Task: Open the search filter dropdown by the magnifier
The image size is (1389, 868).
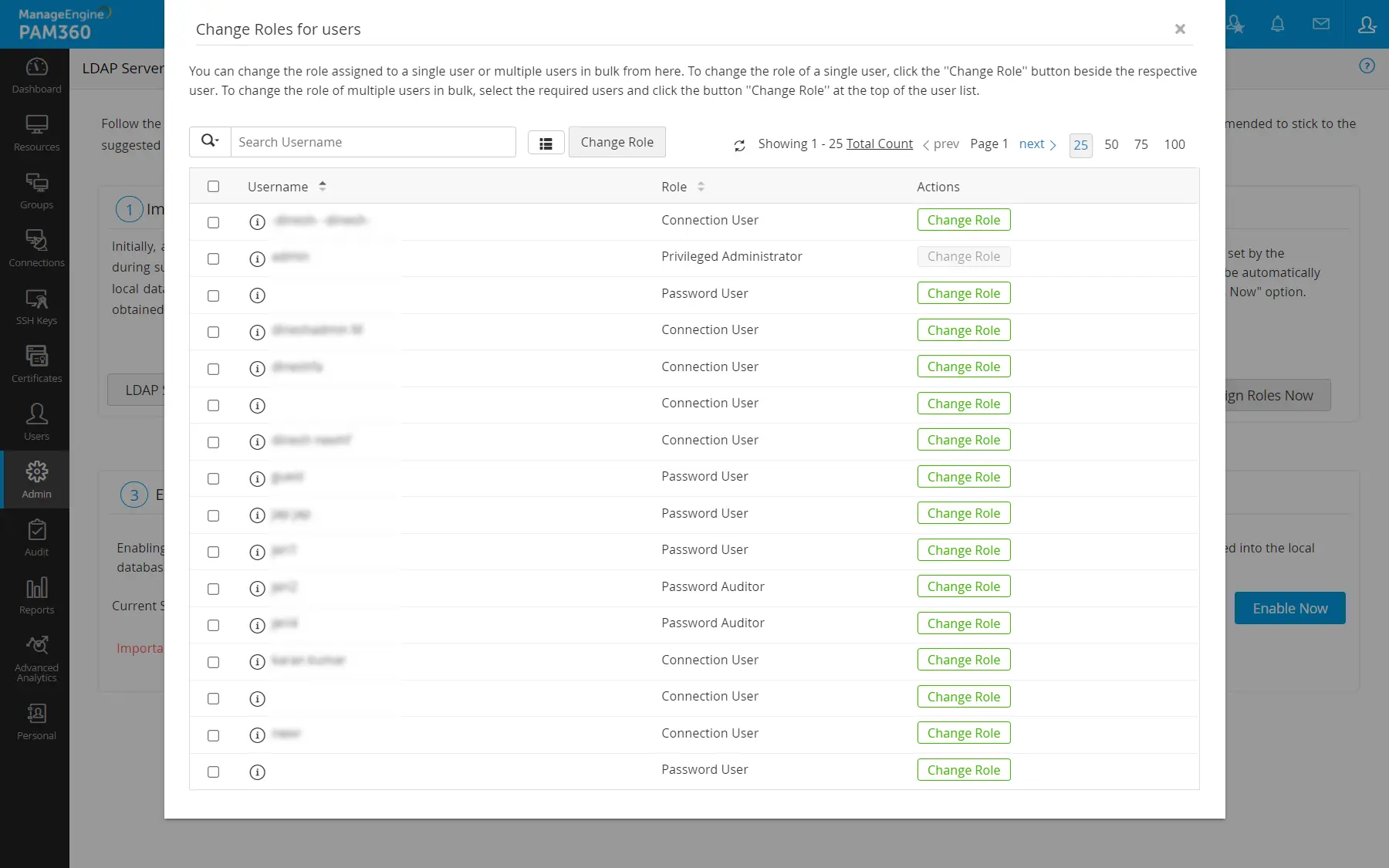Action: 209,141
